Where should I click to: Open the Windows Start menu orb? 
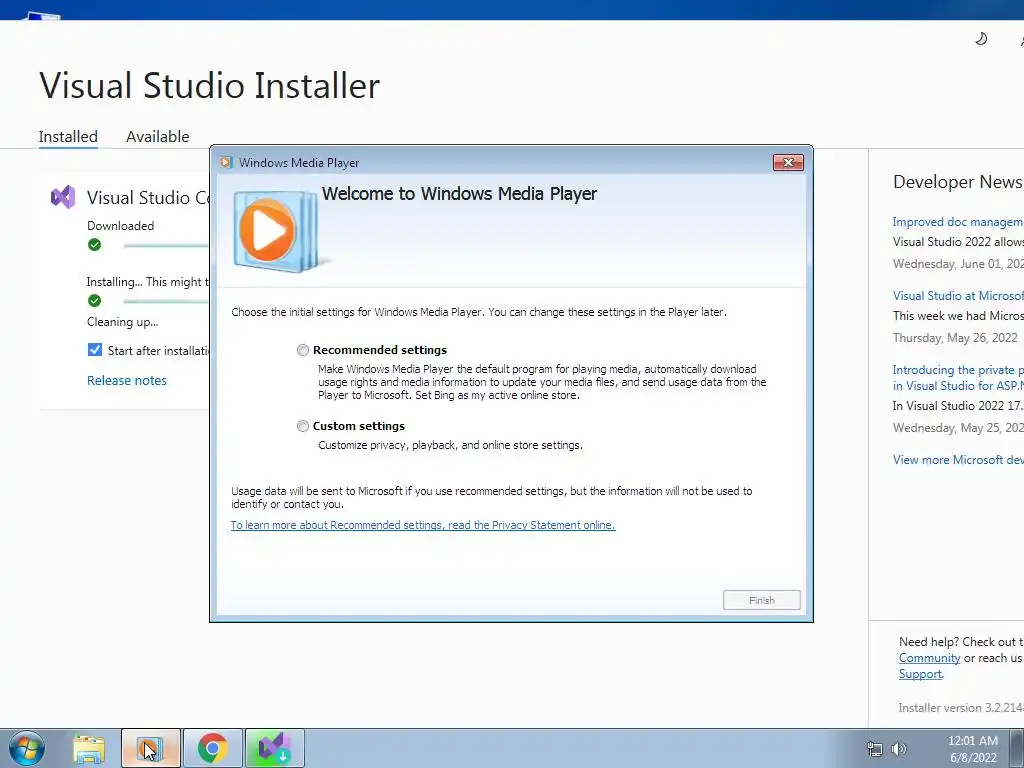27,748
